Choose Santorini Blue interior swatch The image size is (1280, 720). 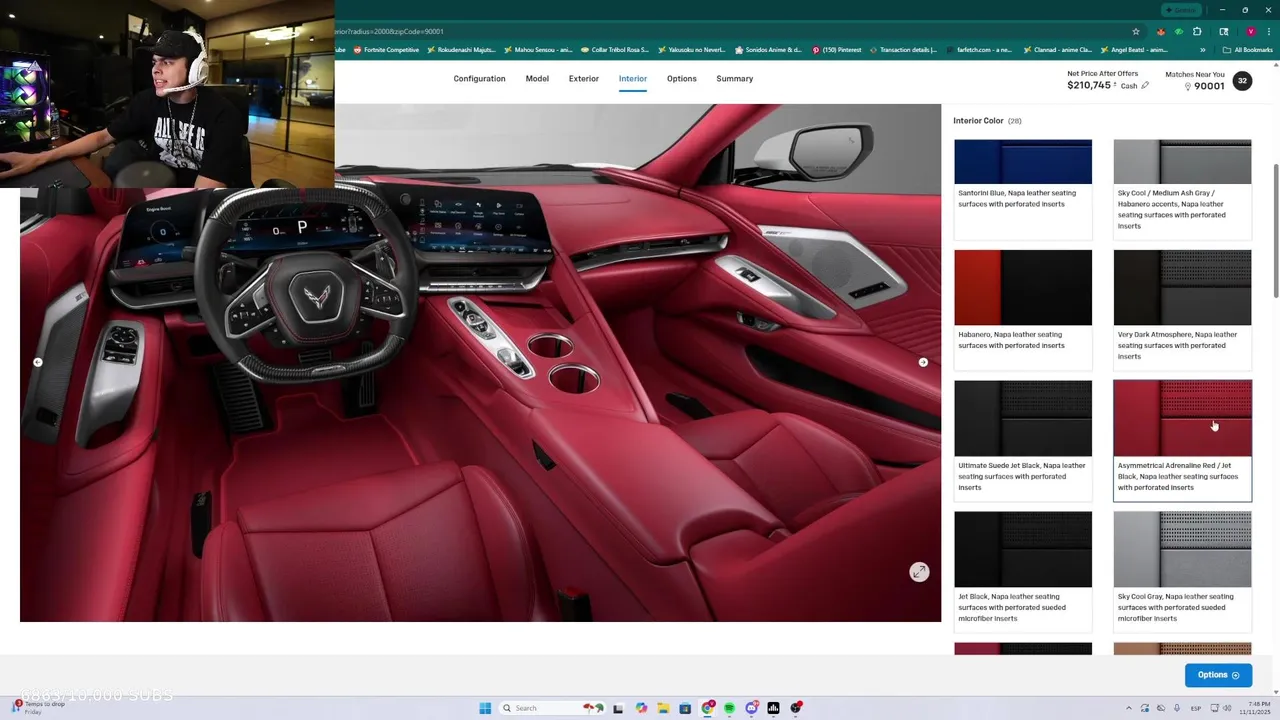coord(1023,190)
